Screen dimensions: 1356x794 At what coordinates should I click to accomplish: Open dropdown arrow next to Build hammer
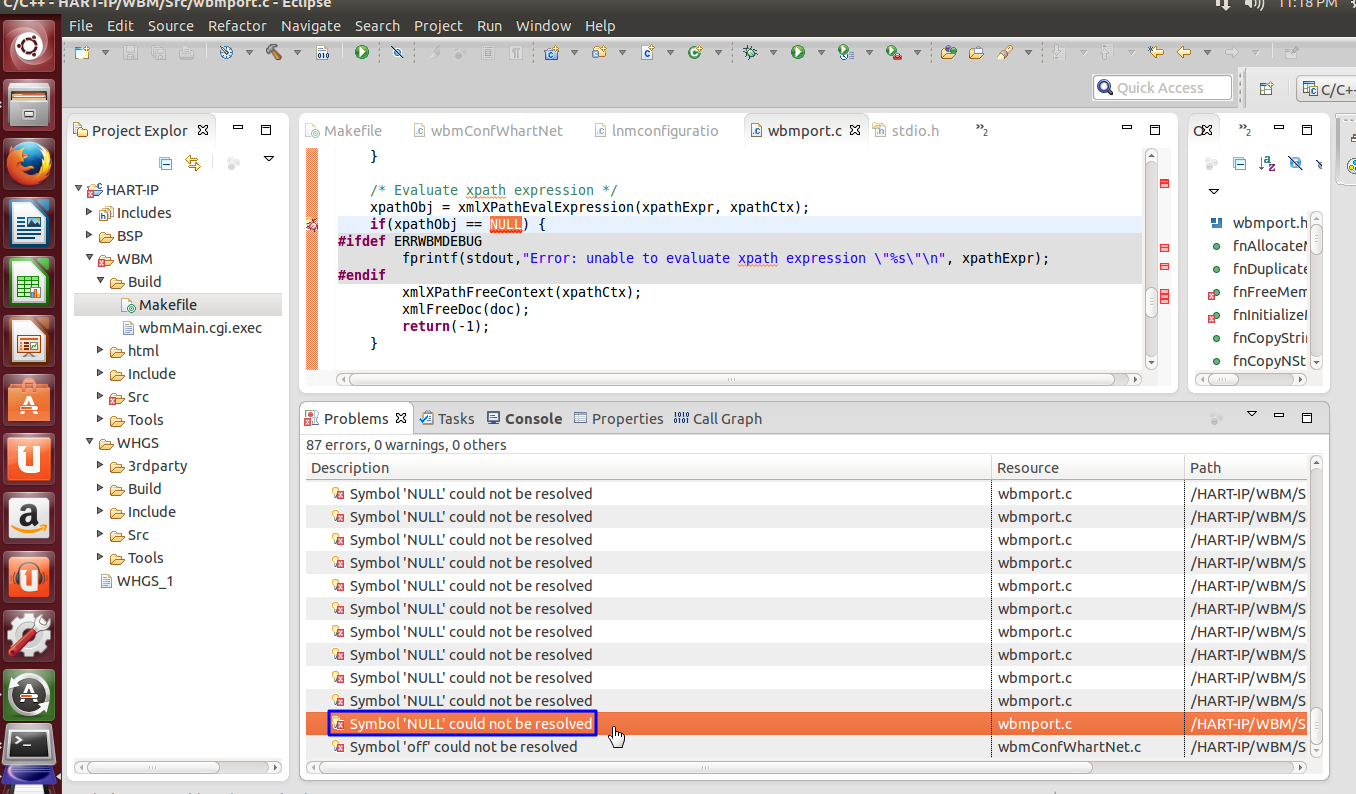[296, 53]
